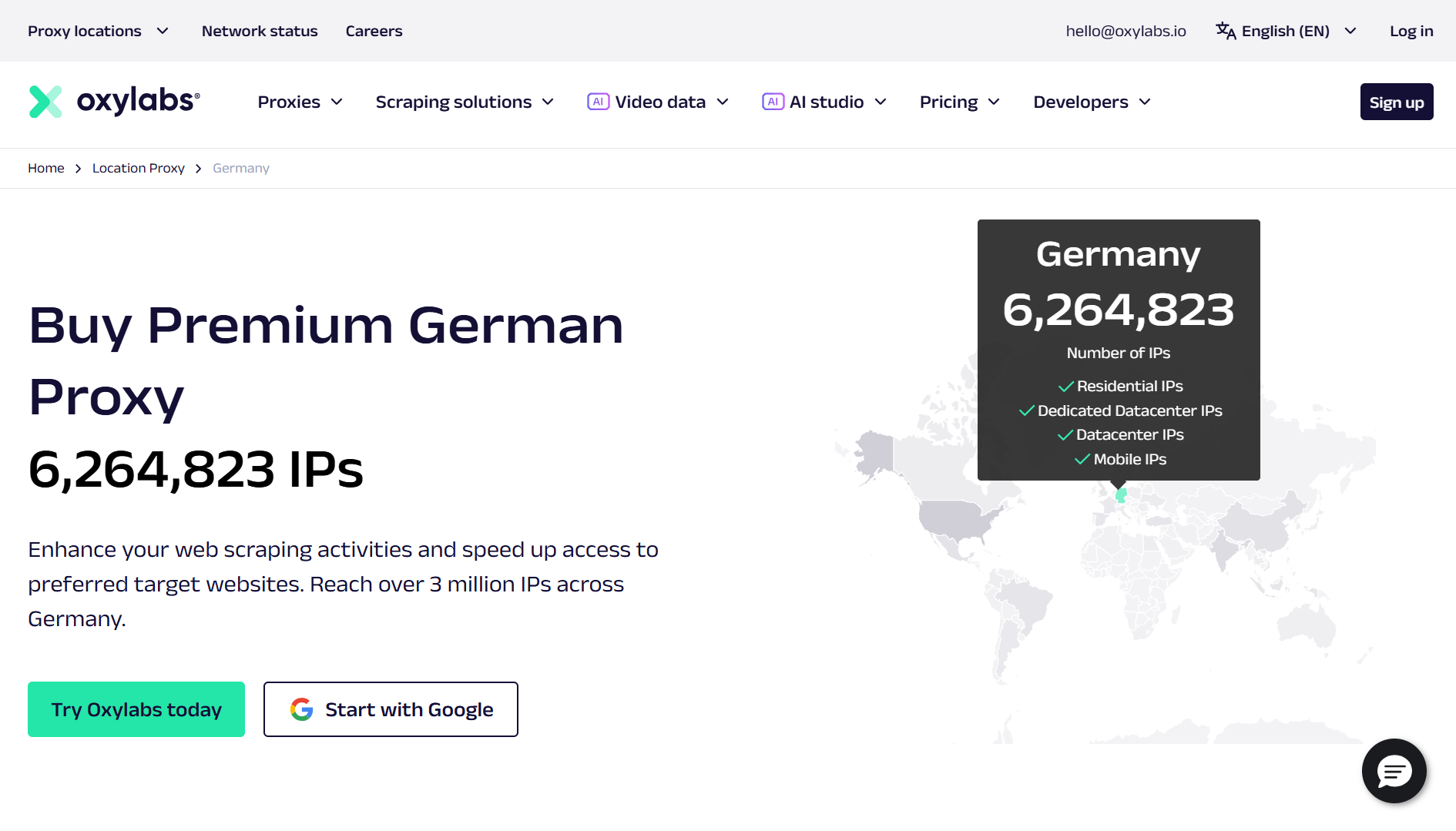Click Number of IPs label
Viewport: 1456px width, 831px height.
[x=1118, y=353]
